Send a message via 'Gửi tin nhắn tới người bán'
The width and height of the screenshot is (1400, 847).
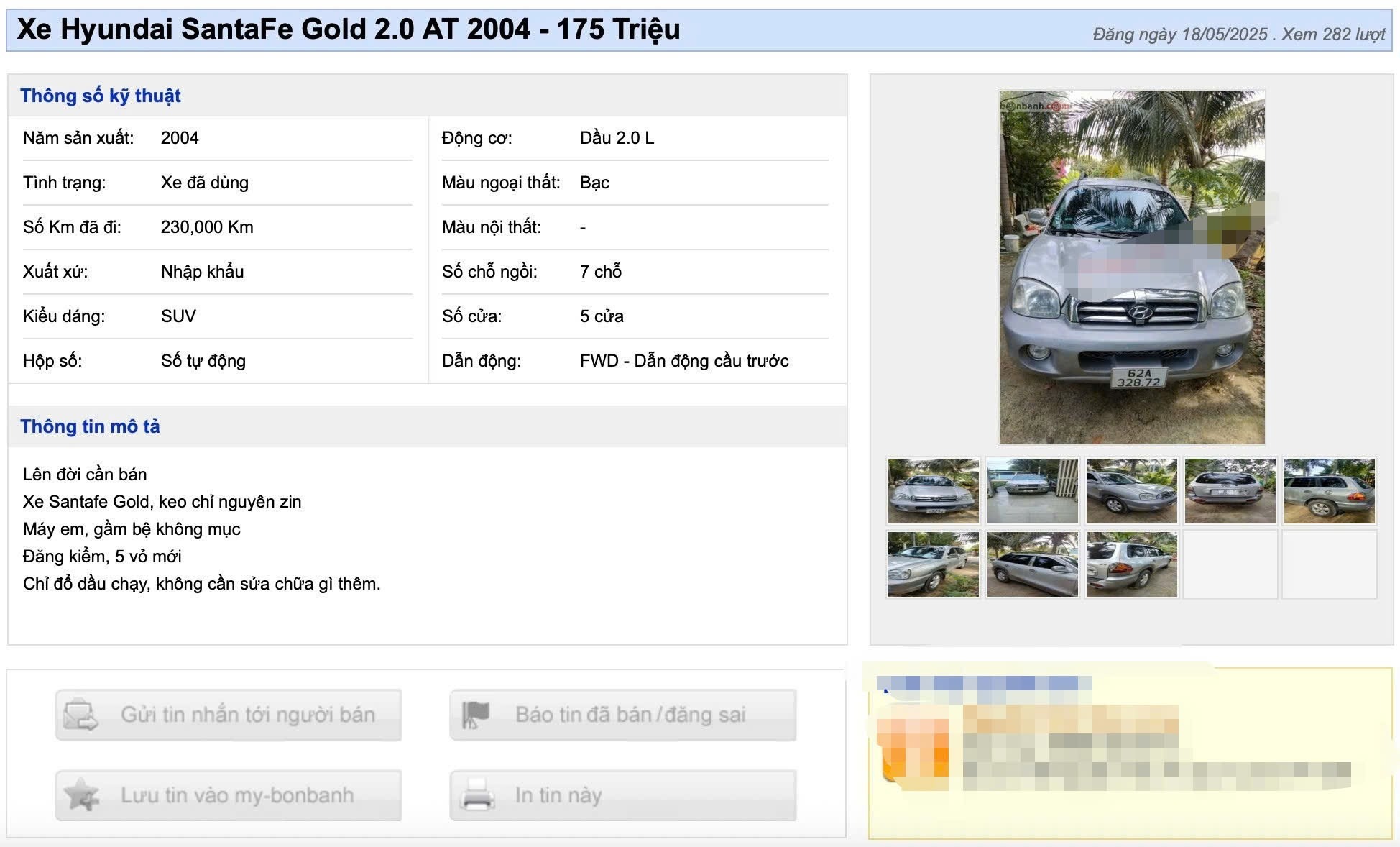(x=229, y=715)
